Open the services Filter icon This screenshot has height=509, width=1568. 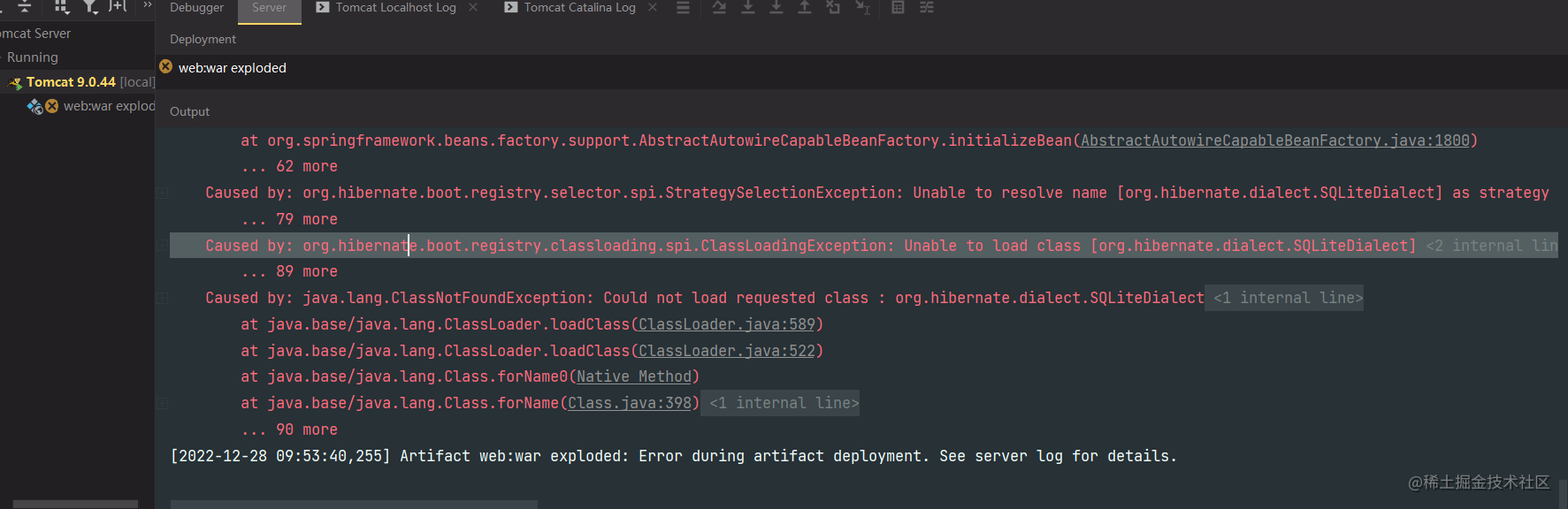pos(89,6)
